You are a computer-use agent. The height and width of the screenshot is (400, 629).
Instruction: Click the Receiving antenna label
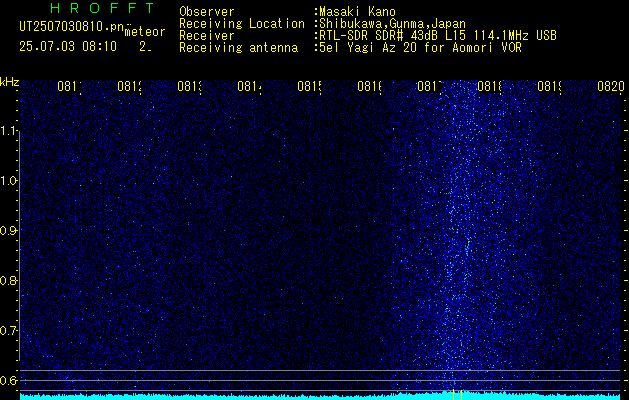click(x=238, y=48)
